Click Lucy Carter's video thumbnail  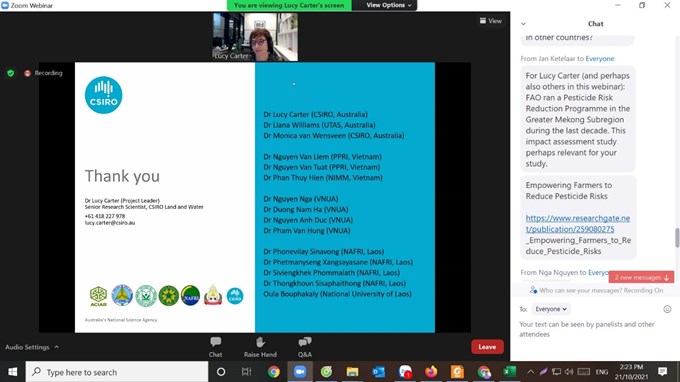tap(255, 37)
